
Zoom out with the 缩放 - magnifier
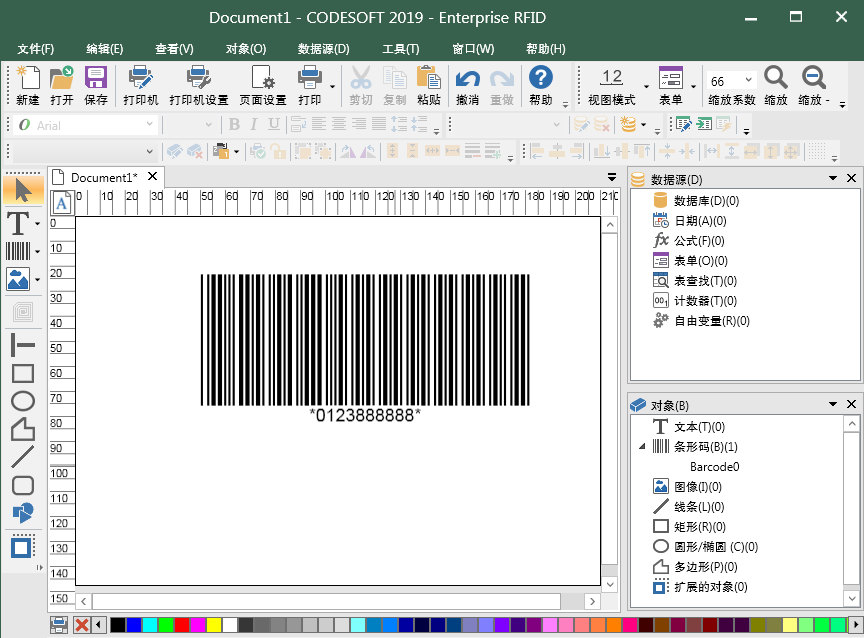[x=813, y=85]
